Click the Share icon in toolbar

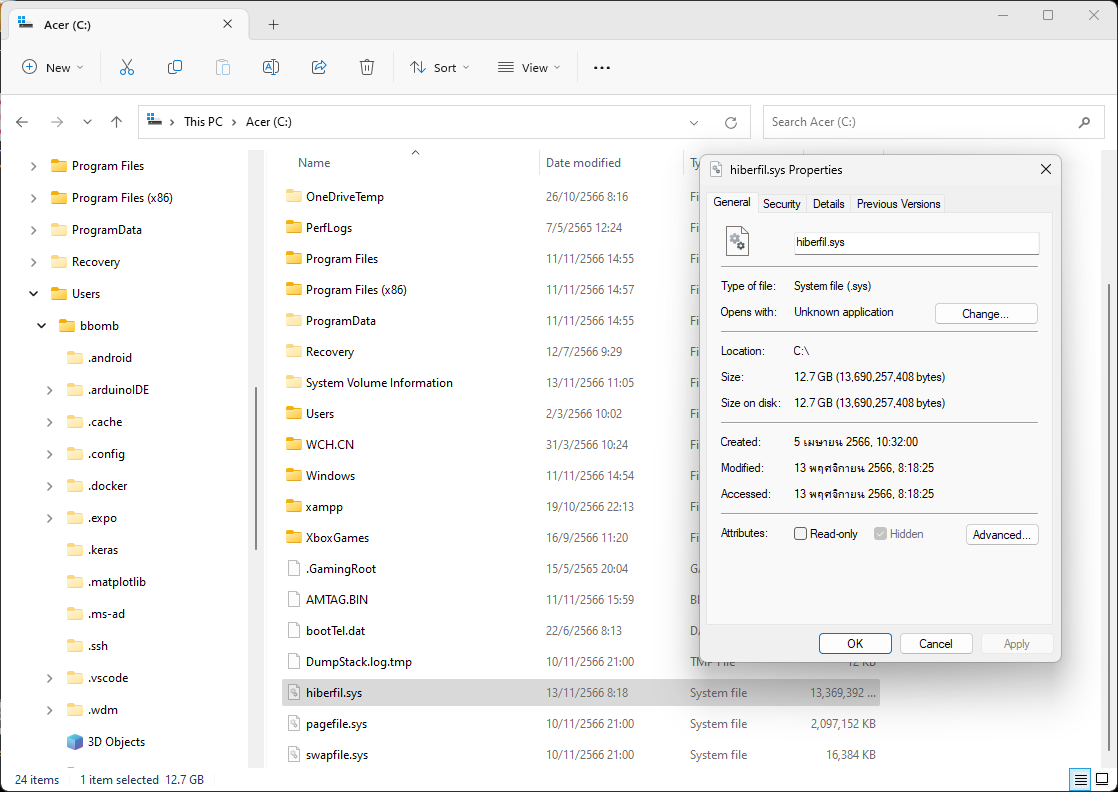[x=319, y=67]
